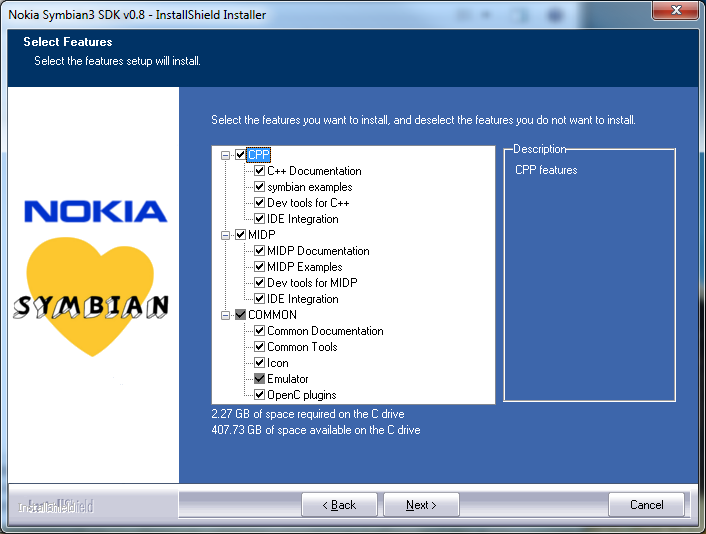Click the Nokia logo image
Screen dimensions: 706x534
pyautogui.click(x=95, y=212)
